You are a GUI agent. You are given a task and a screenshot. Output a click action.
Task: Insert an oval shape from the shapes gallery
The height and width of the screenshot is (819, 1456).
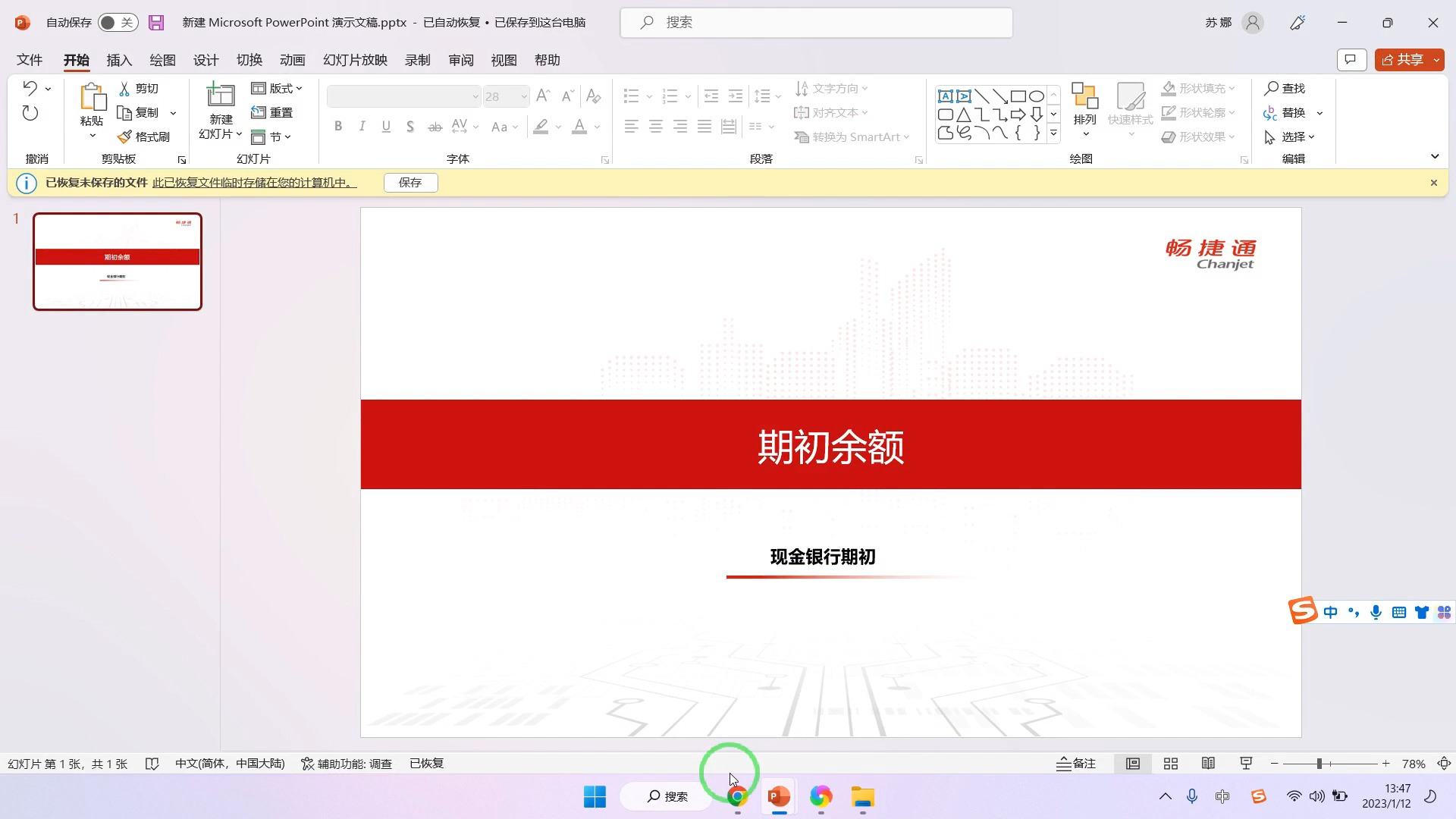pos(1036,96)
